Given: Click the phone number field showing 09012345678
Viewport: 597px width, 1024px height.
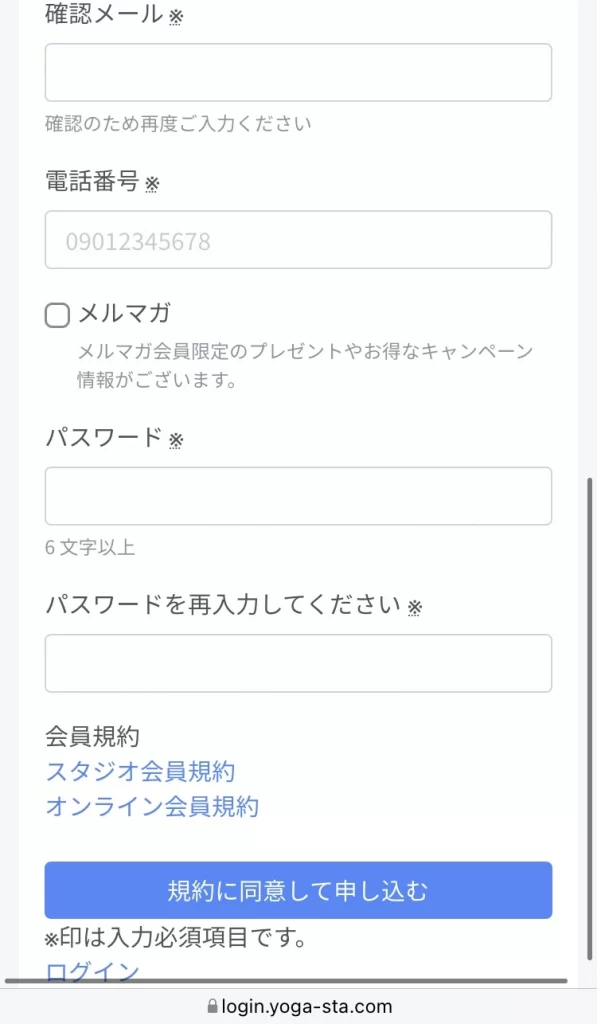Looking at the screenshot, I should (298, 240).
